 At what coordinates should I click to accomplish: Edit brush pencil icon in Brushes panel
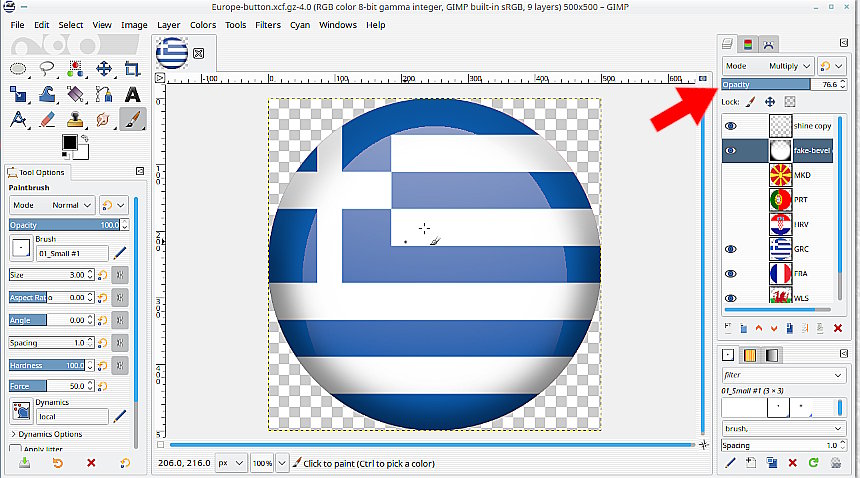730,463
